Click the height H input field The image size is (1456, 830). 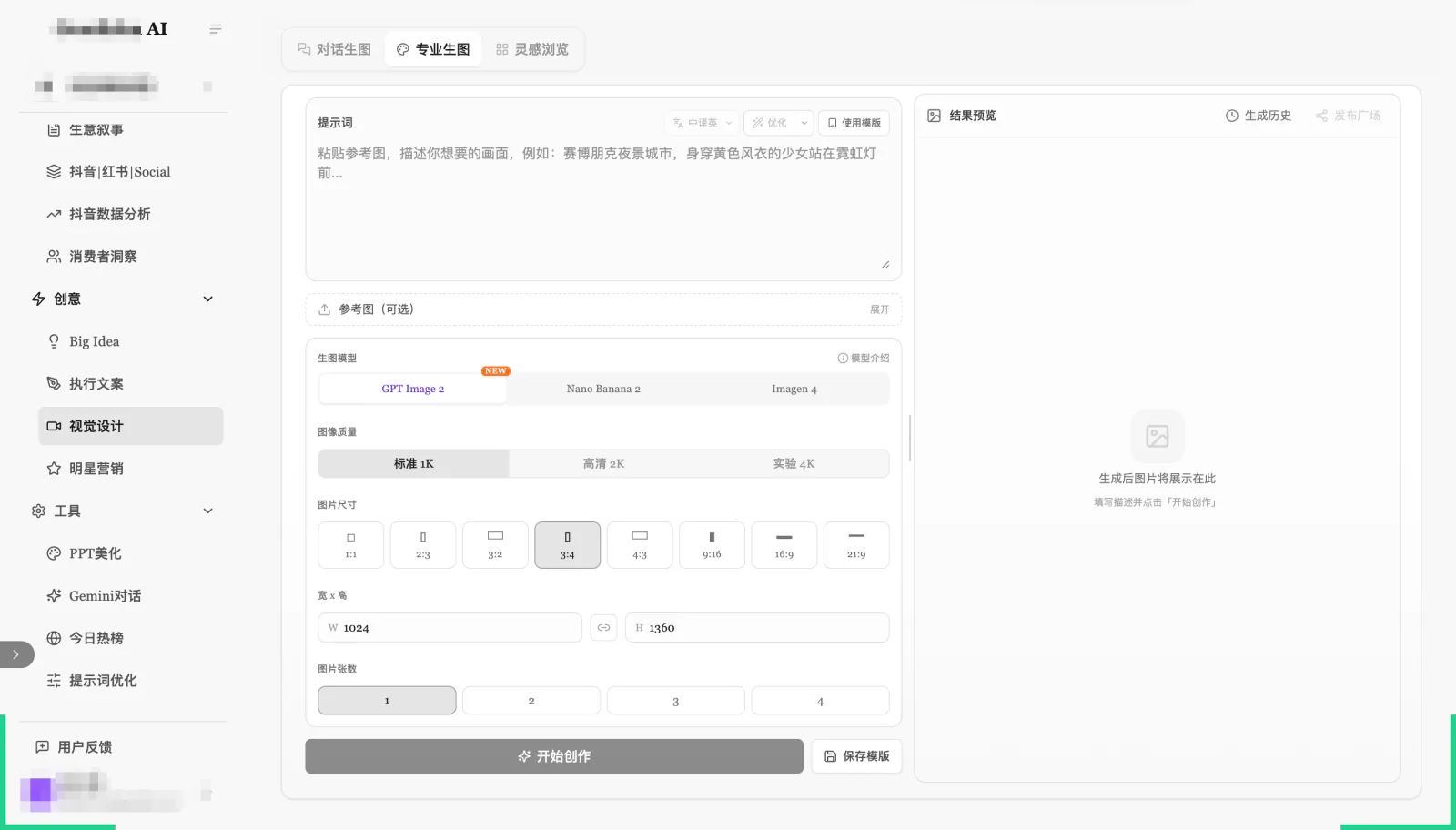click(757, 628)
